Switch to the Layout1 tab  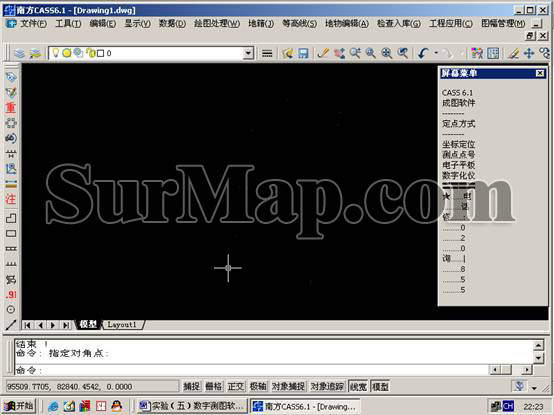[x=122, y=325]
